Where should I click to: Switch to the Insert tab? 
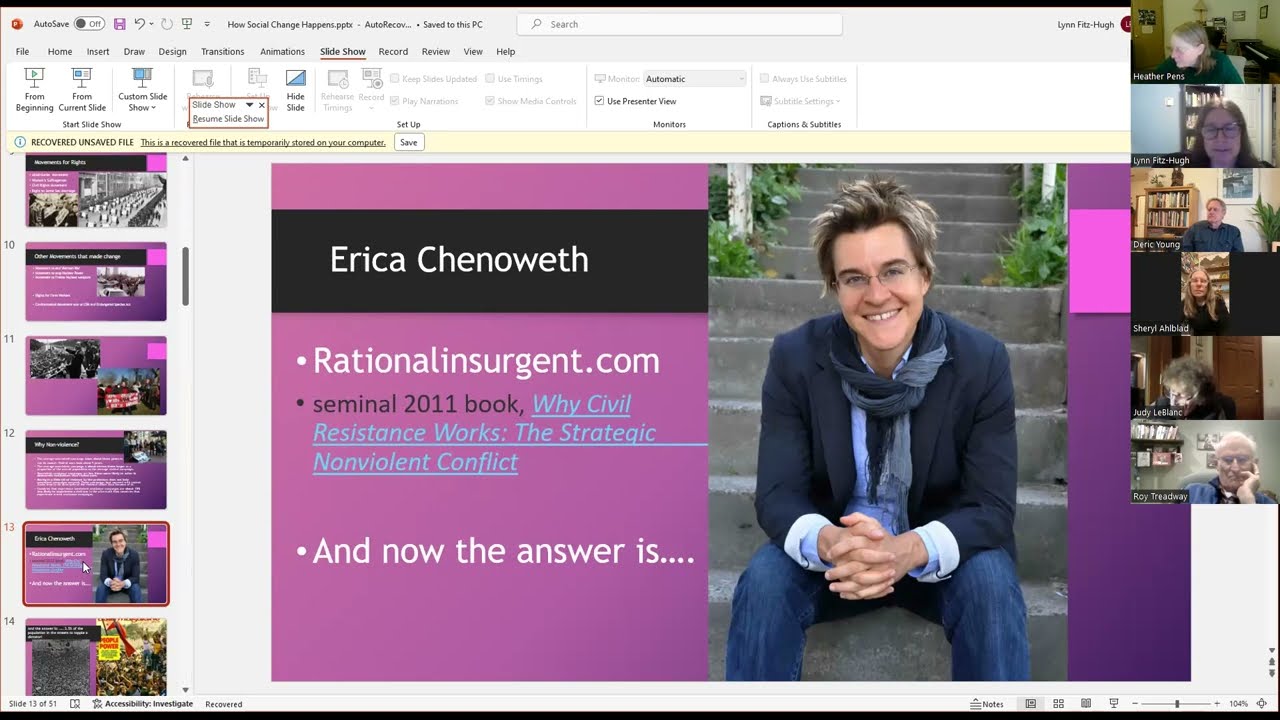98,51
